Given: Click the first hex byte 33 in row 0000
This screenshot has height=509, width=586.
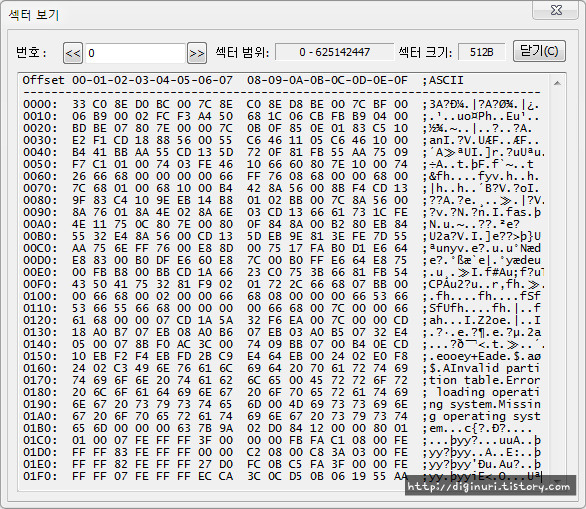Looking at the screenshot, I should coord(79,104).
